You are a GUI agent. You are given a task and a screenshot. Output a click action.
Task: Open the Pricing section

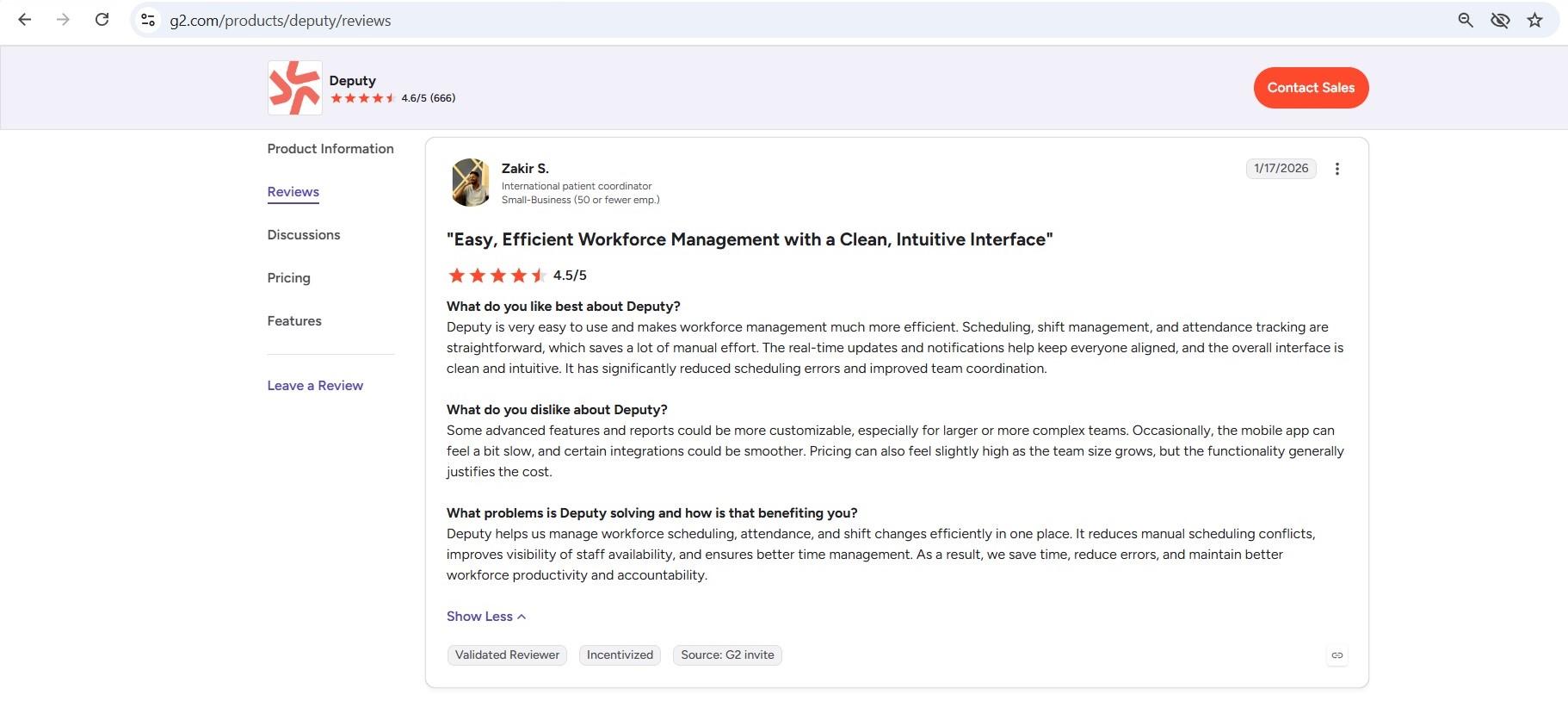(289, 278)
